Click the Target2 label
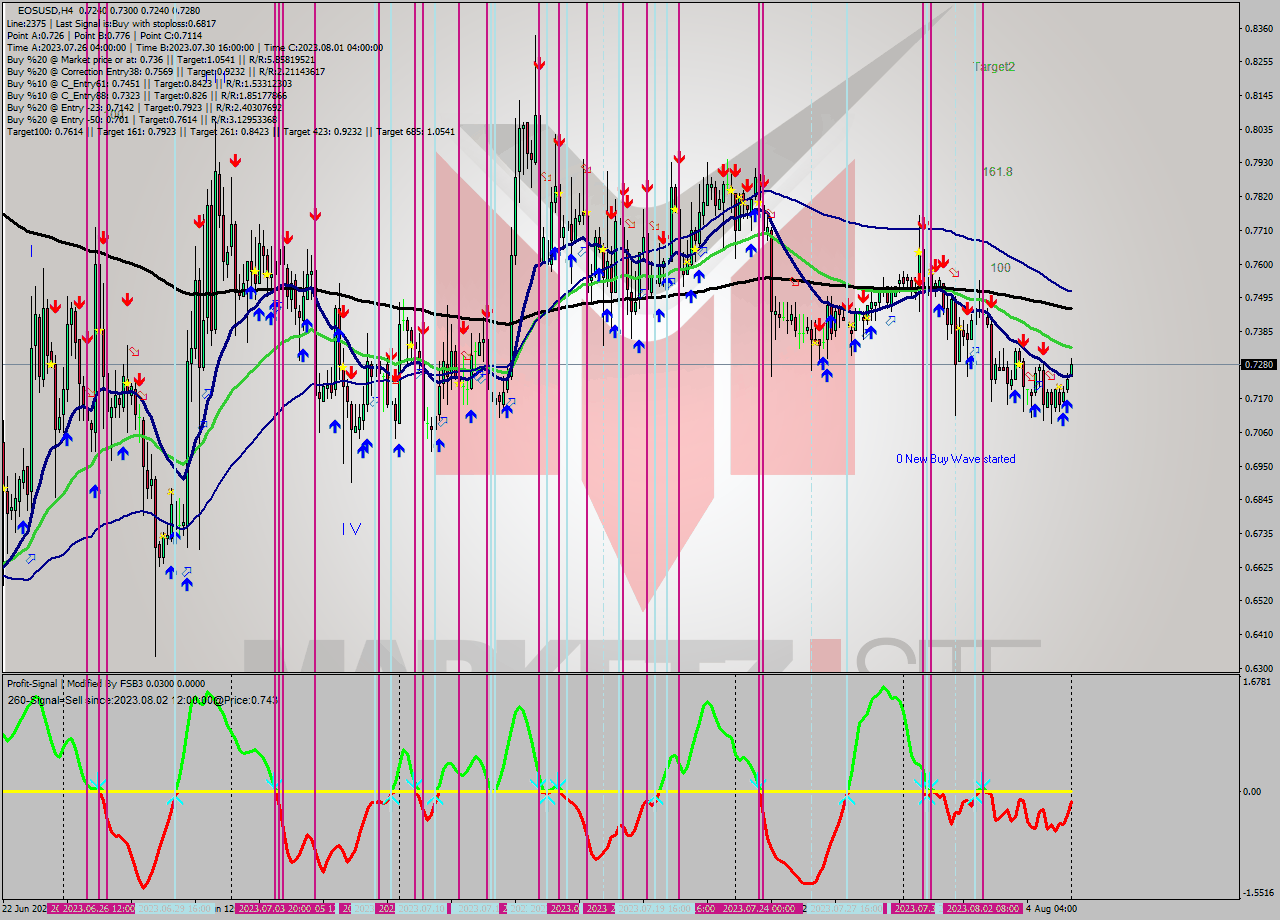Viewport: 1280px width, 920px height. tap(994, 67)
